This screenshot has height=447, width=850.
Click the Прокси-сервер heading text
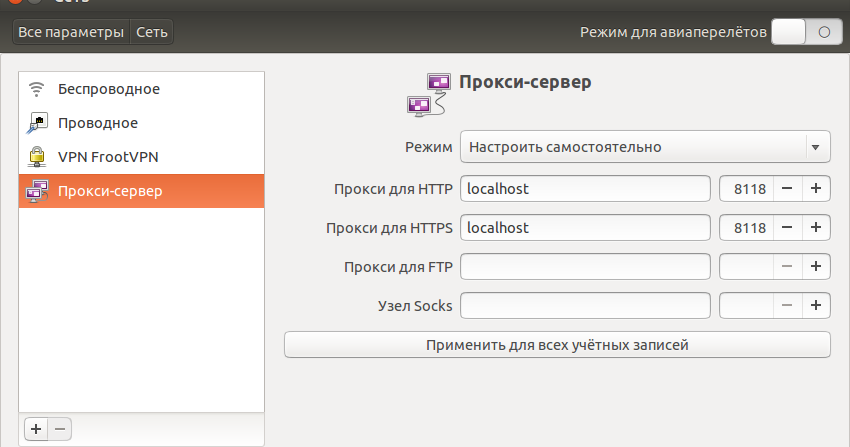525,82
